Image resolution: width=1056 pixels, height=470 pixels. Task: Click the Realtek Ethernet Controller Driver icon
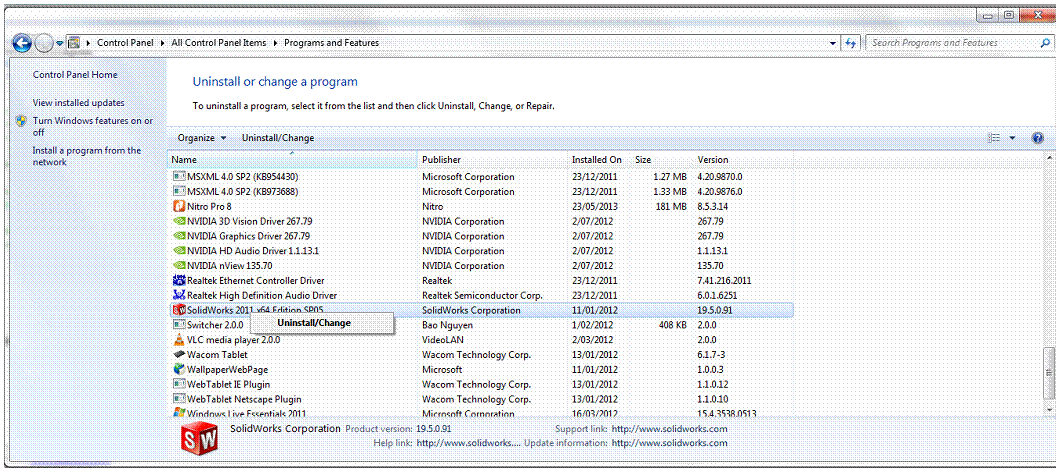[179, 281]
